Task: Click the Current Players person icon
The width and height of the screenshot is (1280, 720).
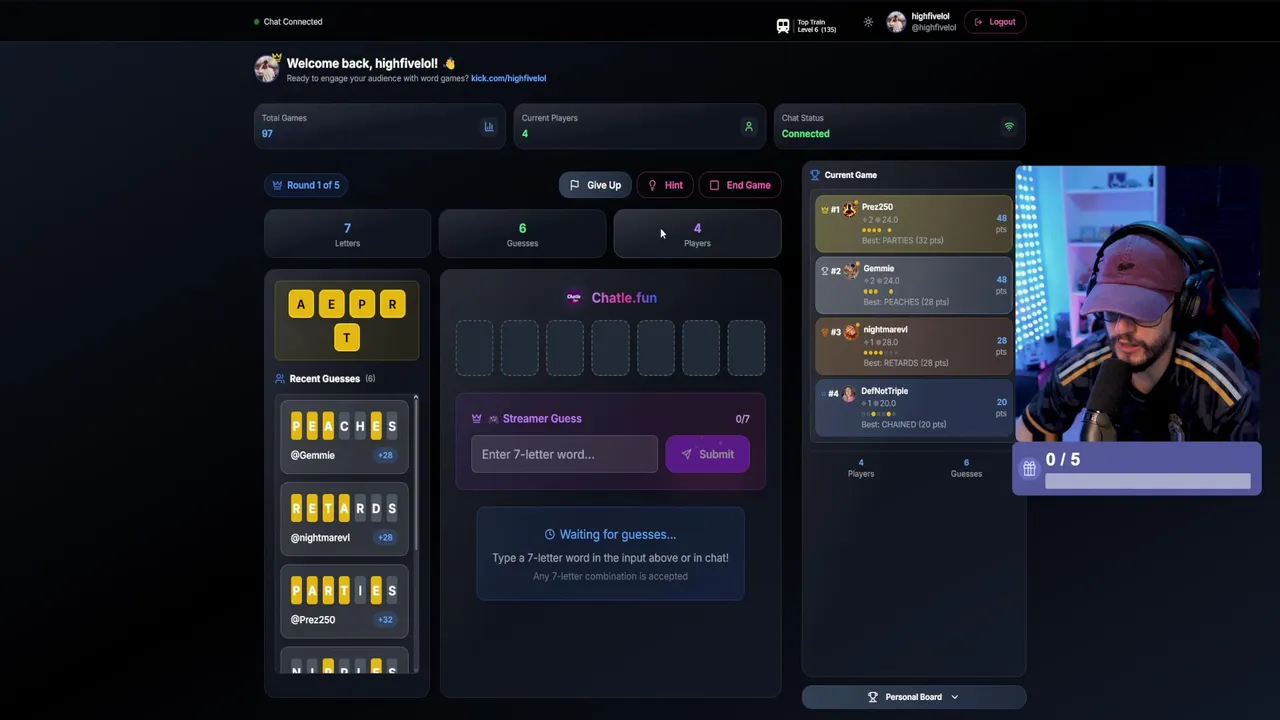Action: (x=748, y=127)
